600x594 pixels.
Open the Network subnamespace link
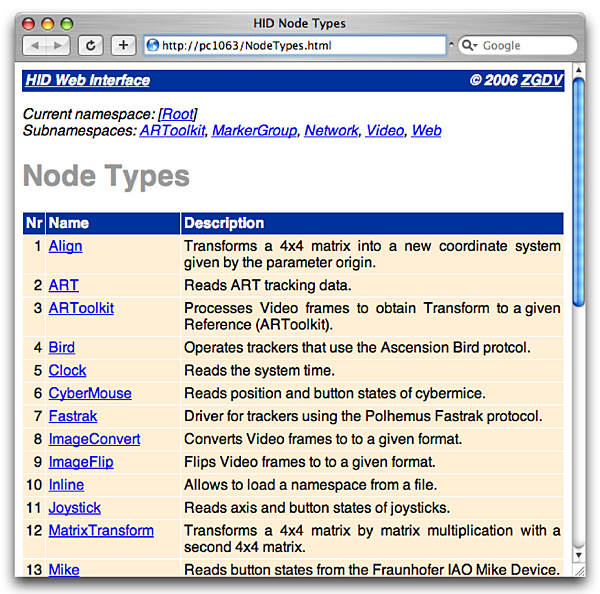(x=331, y=131)
